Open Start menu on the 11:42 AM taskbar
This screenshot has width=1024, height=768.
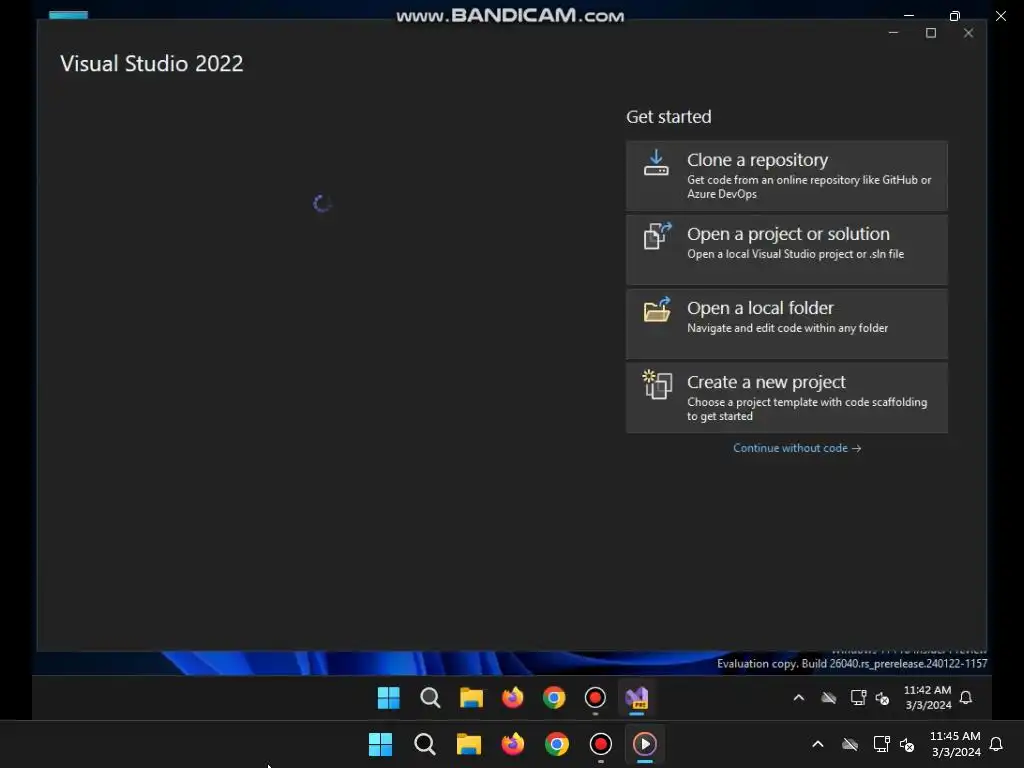tap(389, 697)
